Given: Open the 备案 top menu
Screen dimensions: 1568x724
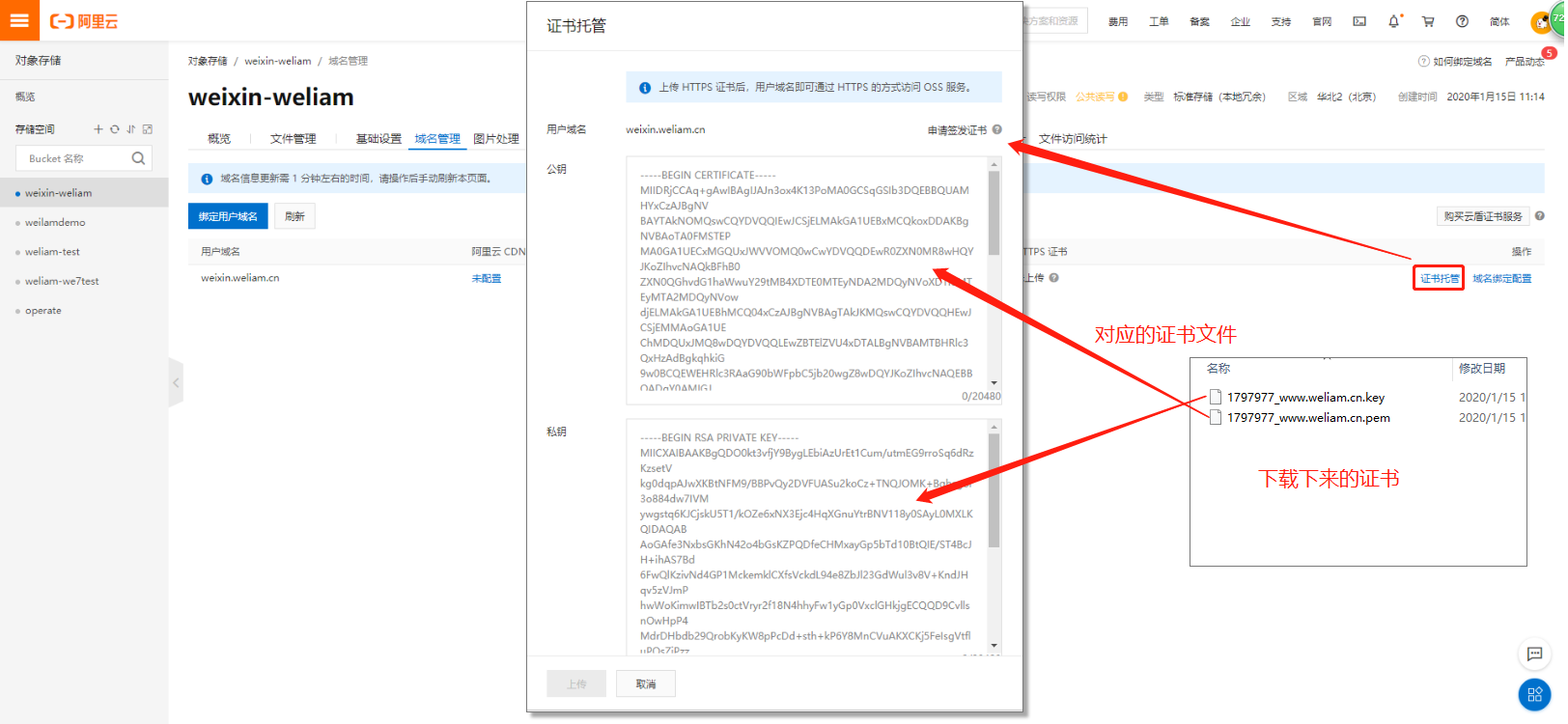Looking at the screenshot, I should (x=1199, y=21).
